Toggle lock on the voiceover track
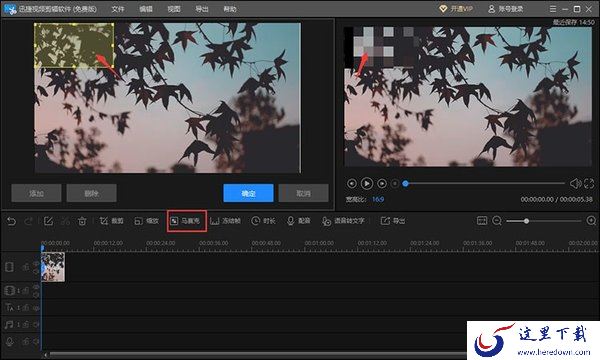The height and width of the screenshot is (360, 600). (x=26, y=341)
